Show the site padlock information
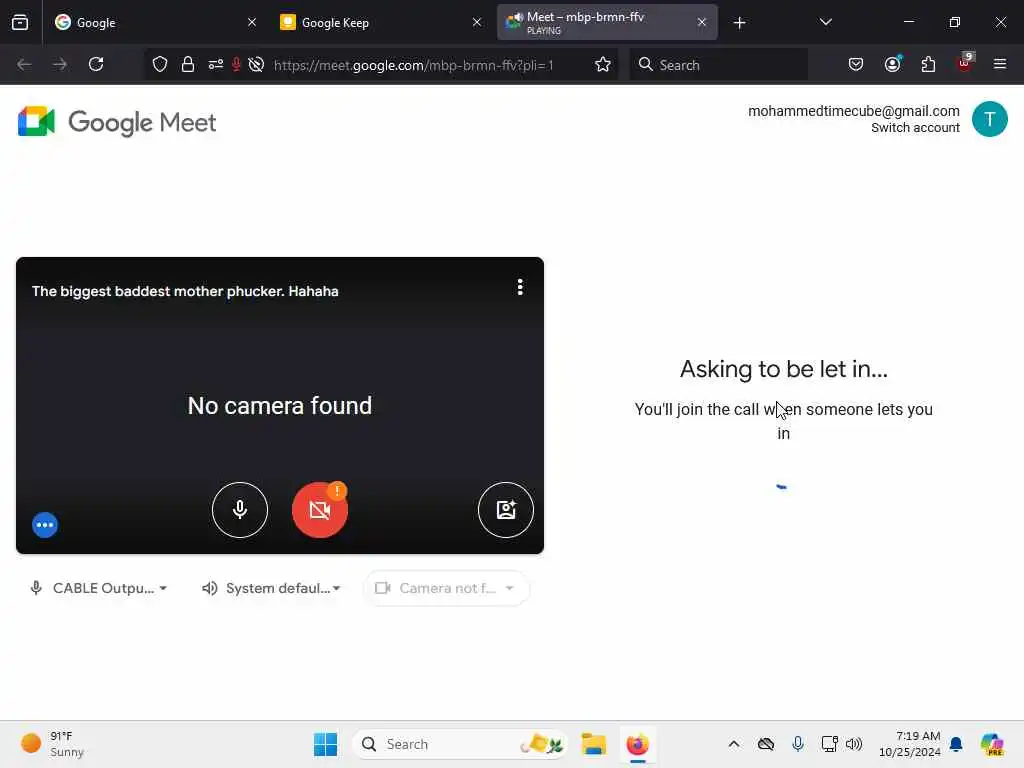The image size is (1024, 768). tap(188, 64)
